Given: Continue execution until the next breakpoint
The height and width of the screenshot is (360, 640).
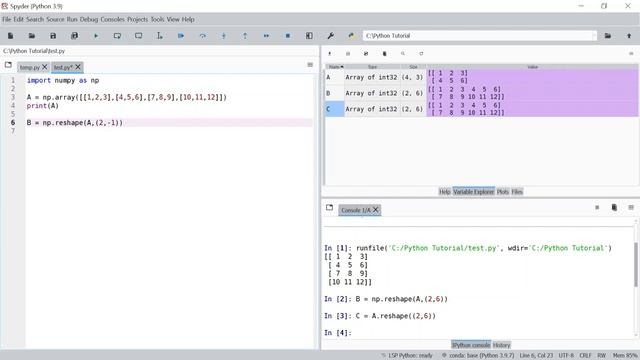Looking at the screenshot, I should pyautogui.click(x=266, y=36).
